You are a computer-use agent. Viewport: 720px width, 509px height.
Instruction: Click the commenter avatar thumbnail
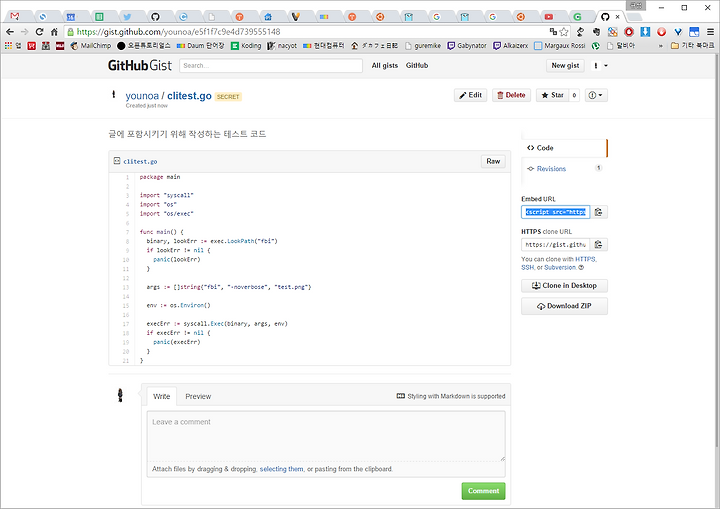point(120,395)
